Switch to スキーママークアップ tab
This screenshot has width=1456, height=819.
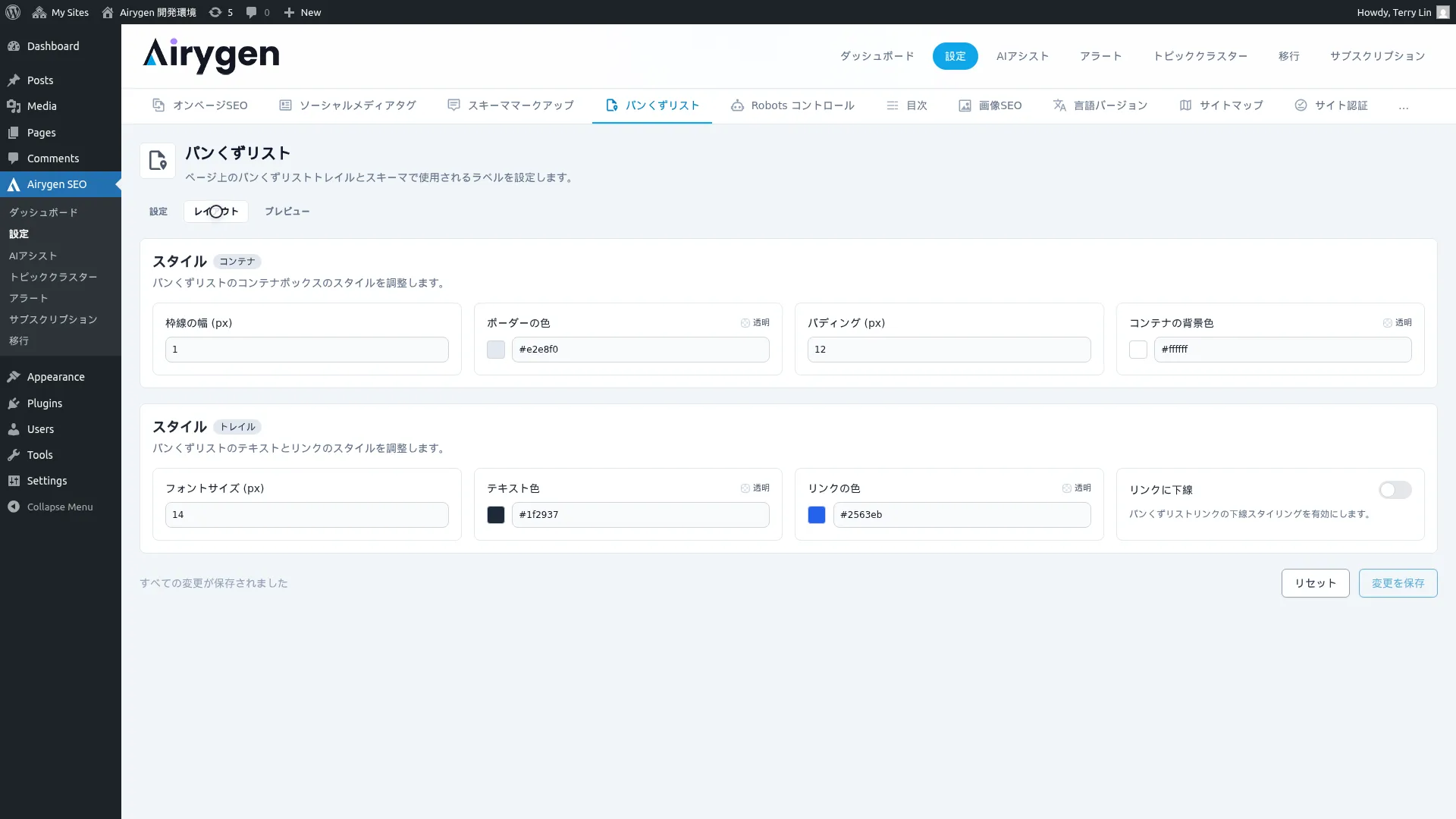510,105
